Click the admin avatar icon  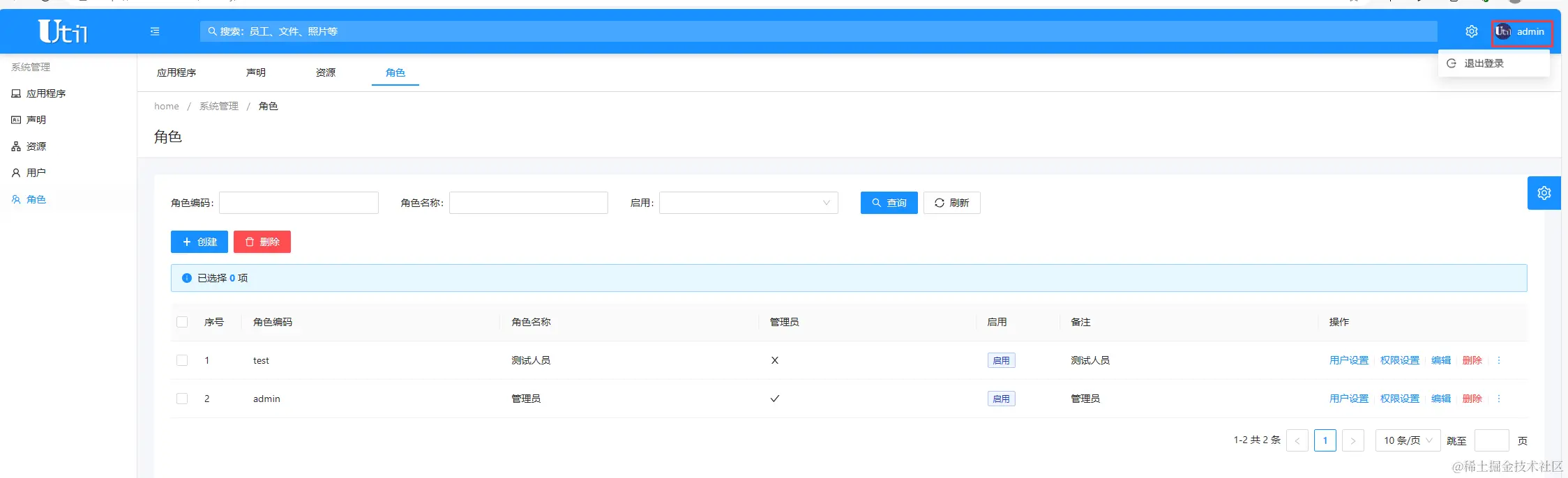tap(1503, 31)
